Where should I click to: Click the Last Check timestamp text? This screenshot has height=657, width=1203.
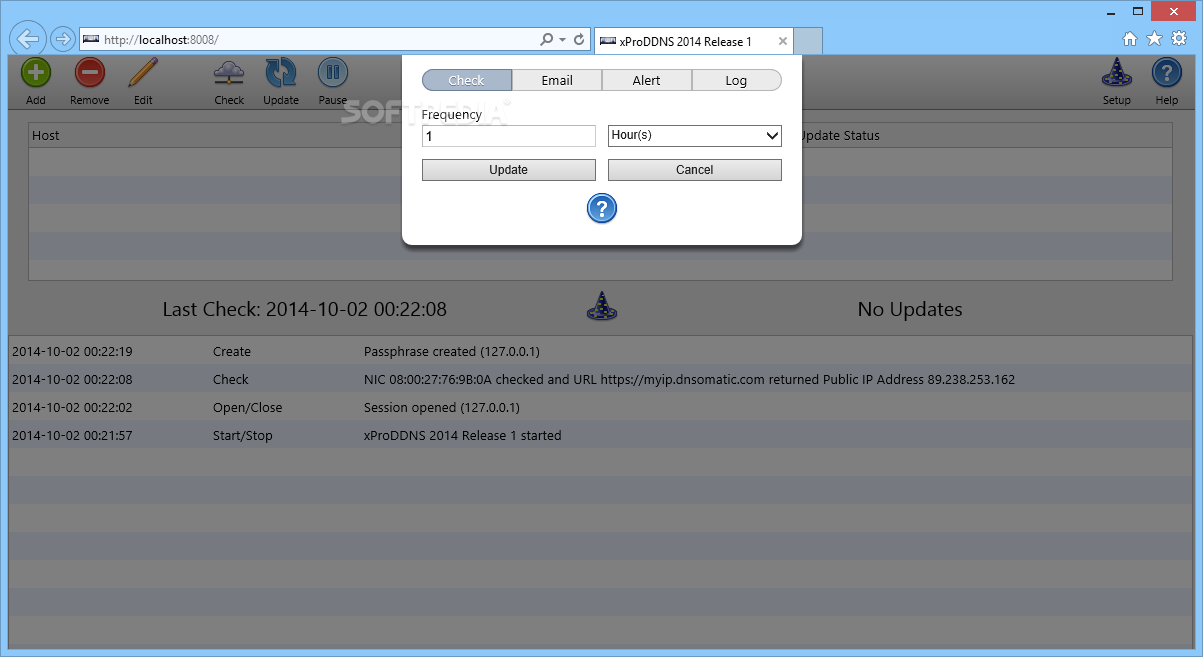tap(305, 309)
